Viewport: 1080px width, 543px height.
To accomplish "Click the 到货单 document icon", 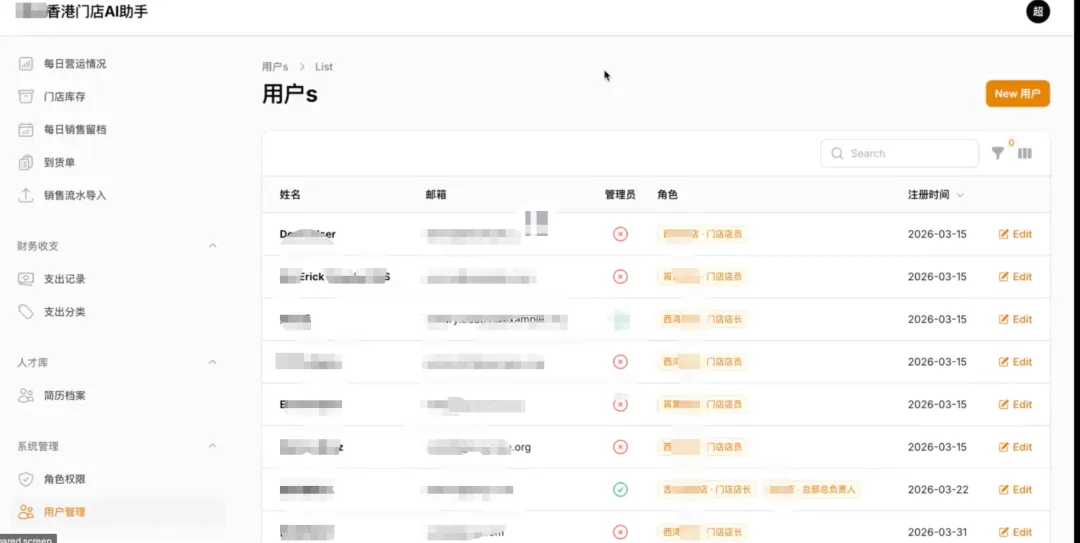I will pyautogui.click(x=26, y=162).
